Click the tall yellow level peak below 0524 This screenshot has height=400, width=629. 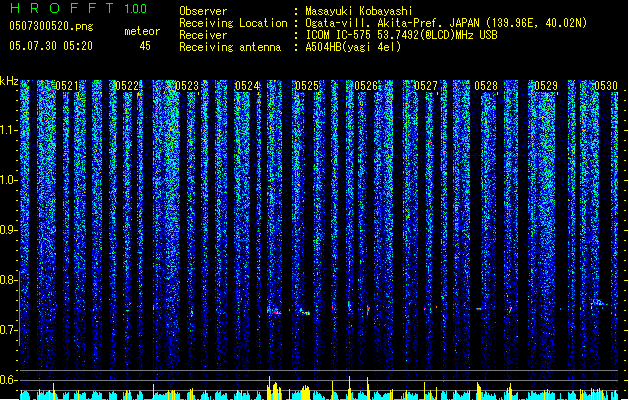(269, 387)
